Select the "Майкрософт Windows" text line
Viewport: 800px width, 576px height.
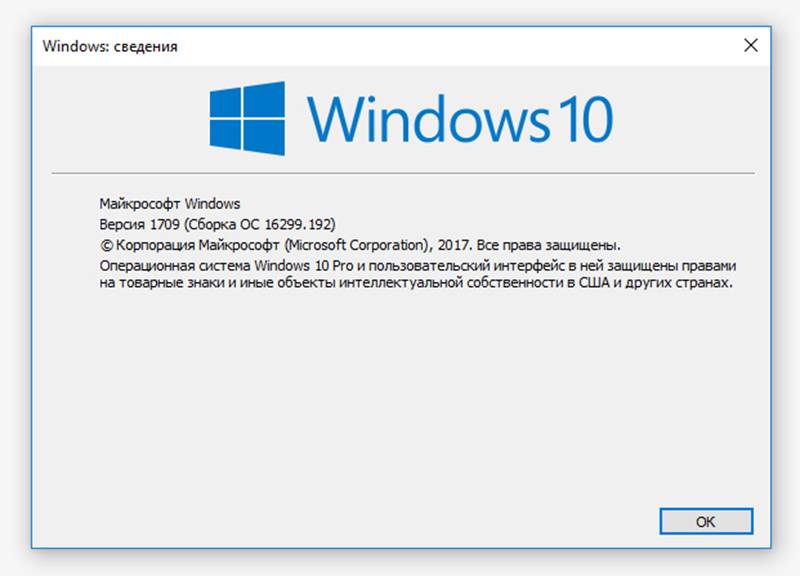pyautogui.click(x=170, y=204)
